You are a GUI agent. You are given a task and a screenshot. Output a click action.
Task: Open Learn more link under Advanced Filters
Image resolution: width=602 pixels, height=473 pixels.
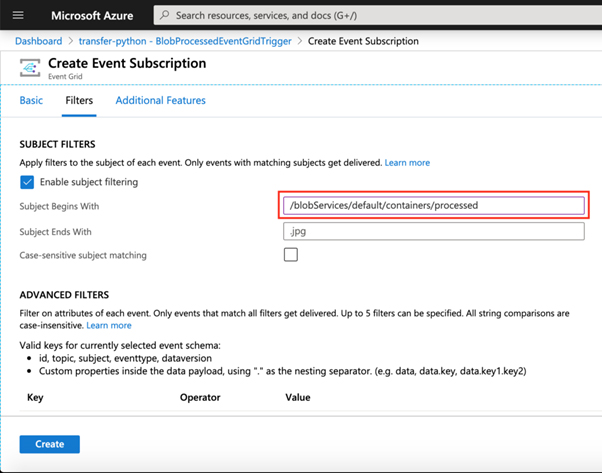click(109, 326)
